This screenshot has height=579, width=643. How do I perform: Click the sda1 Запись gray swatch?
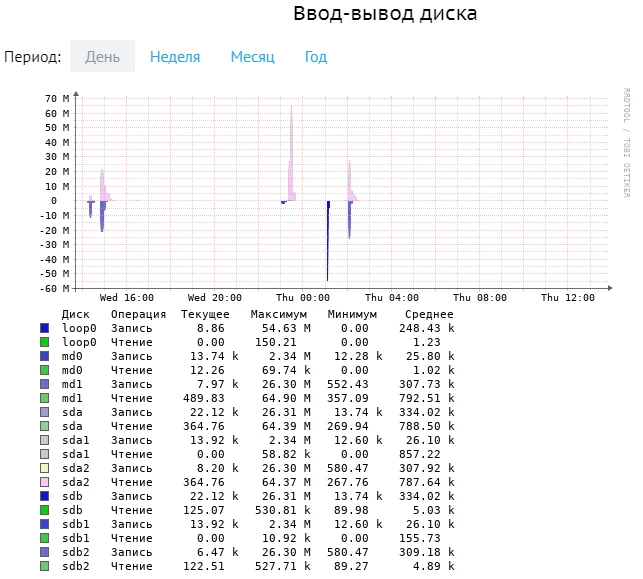pyautogui.click(x=45, y=440)
